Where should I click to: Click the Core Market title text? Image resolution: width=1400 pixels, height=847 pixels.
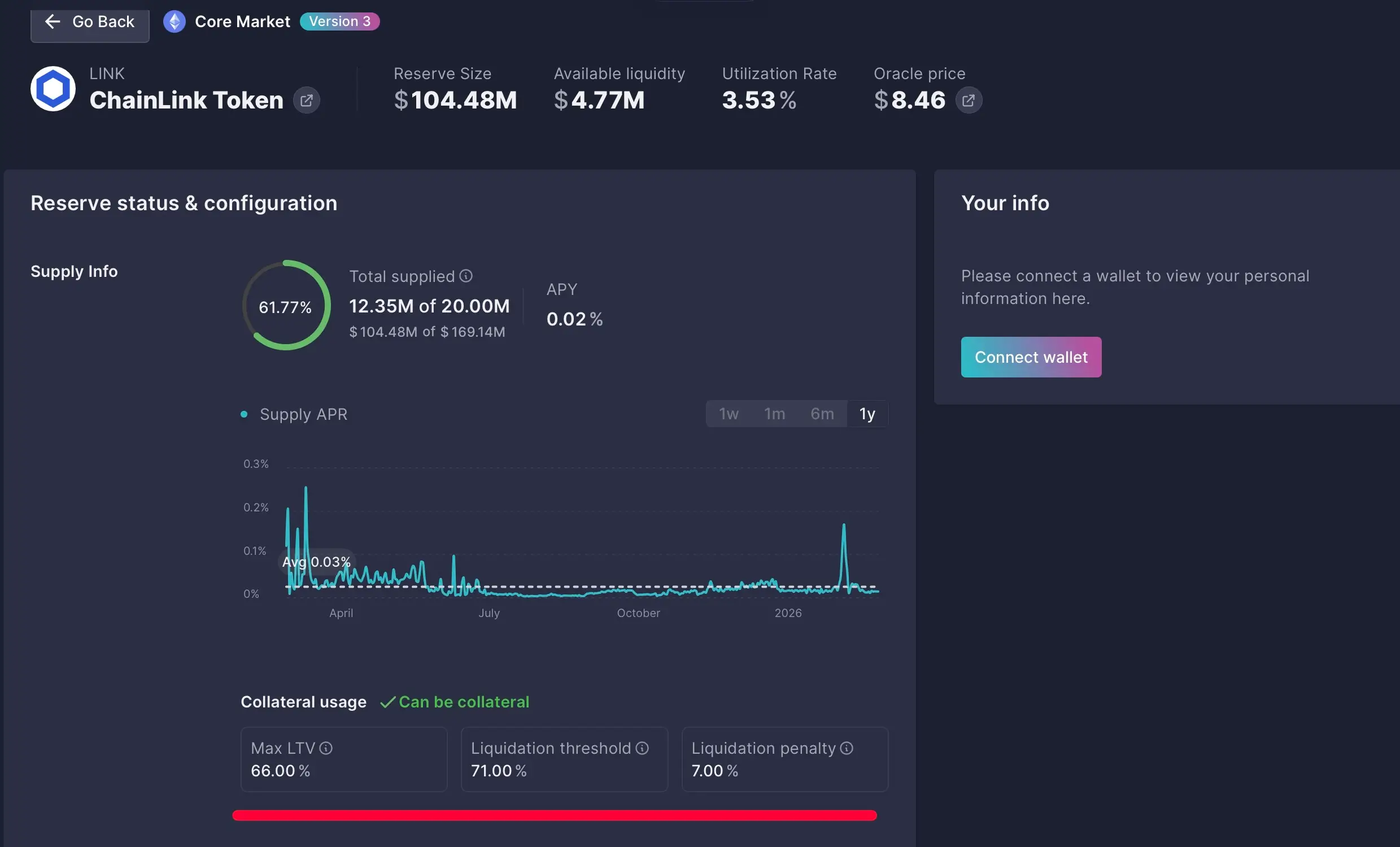pos(242,21)
